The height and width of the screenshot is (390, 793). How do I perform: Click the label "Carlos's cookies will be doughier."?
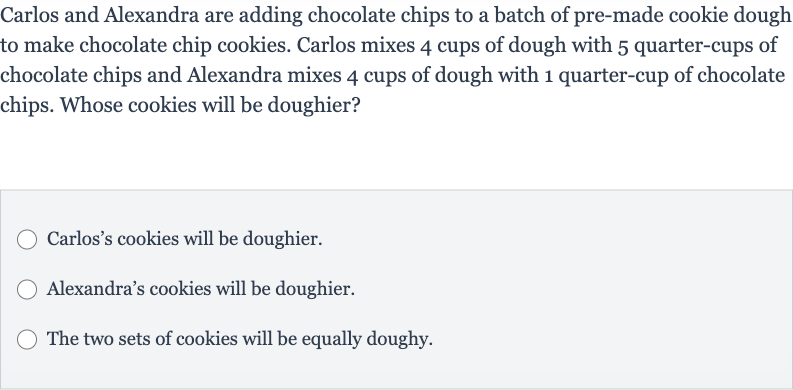[x=185, y=239]
